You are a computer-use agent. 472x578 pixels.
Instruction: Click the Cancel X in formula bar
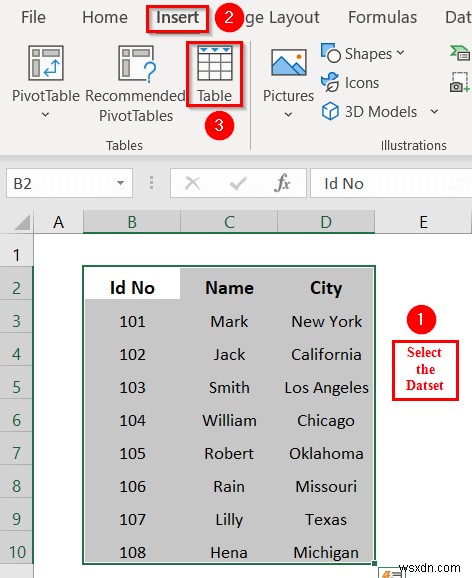tap(192, 183)
